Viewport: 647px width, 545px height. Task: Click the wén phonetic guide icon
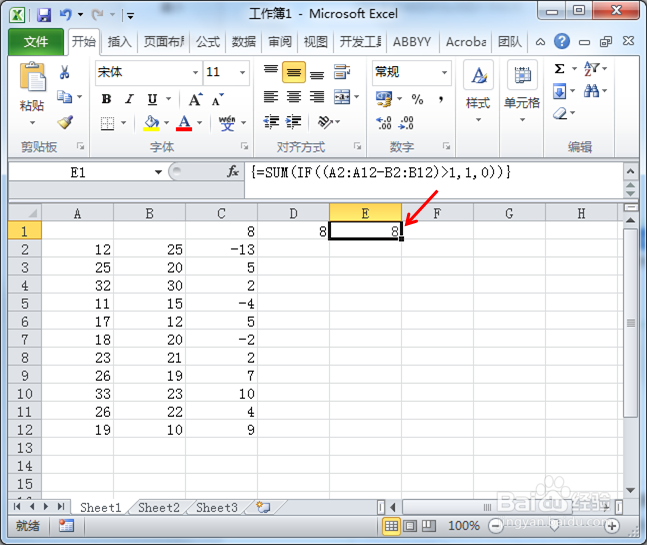tap(227, 123)
